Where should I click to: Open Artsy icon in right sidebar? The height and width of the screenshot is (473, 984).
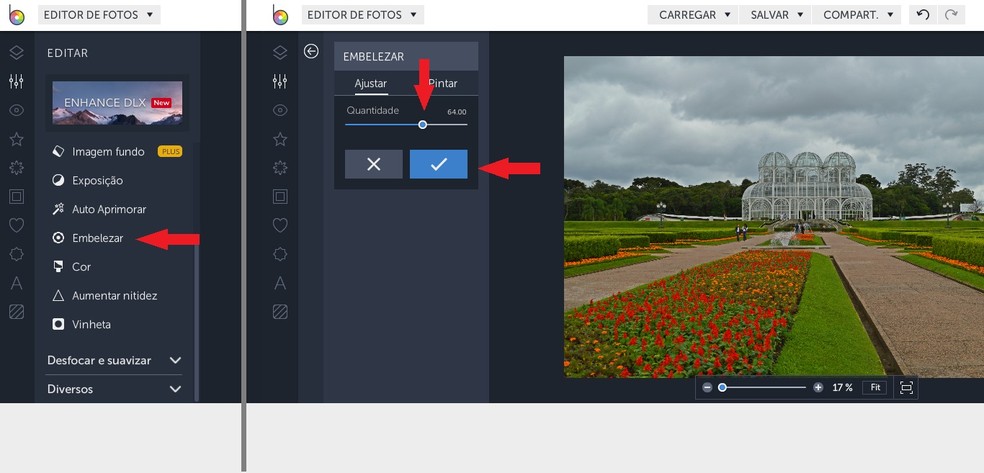[281, 168]
